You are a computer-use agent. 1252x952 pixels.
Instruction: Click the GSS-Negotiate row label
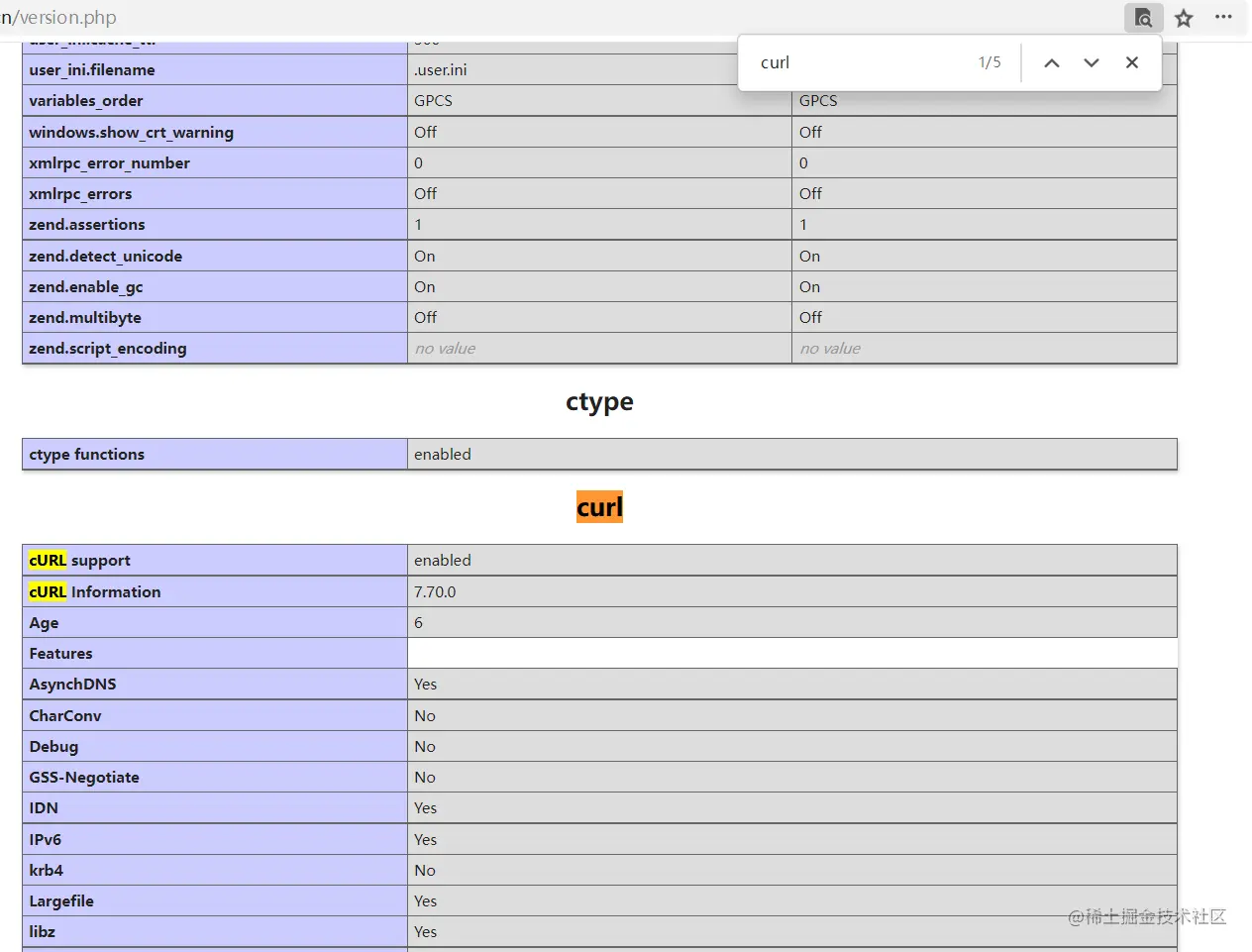click(84, 777)
